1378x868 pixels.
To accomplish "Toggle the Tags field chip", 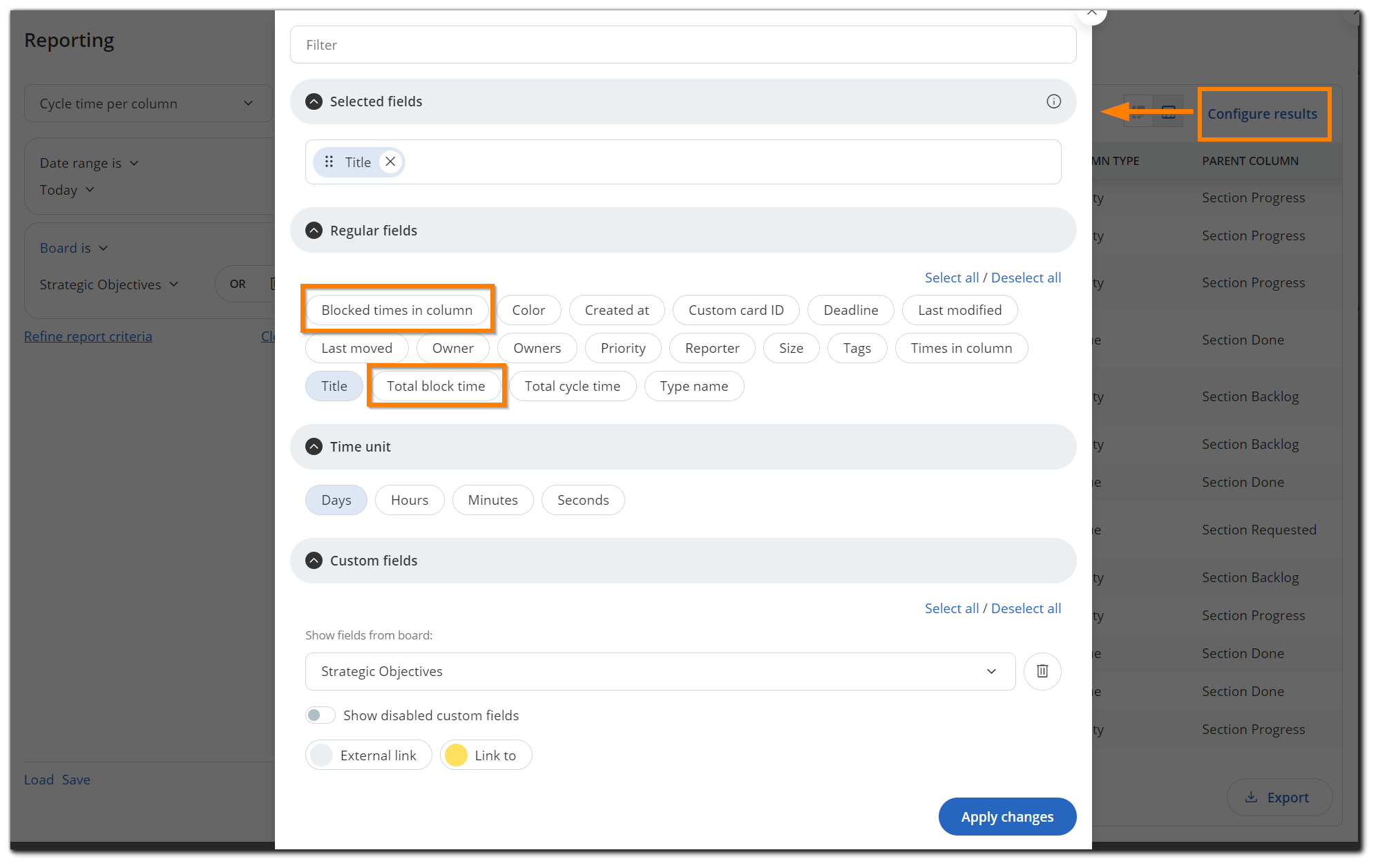I will (857, 348).
